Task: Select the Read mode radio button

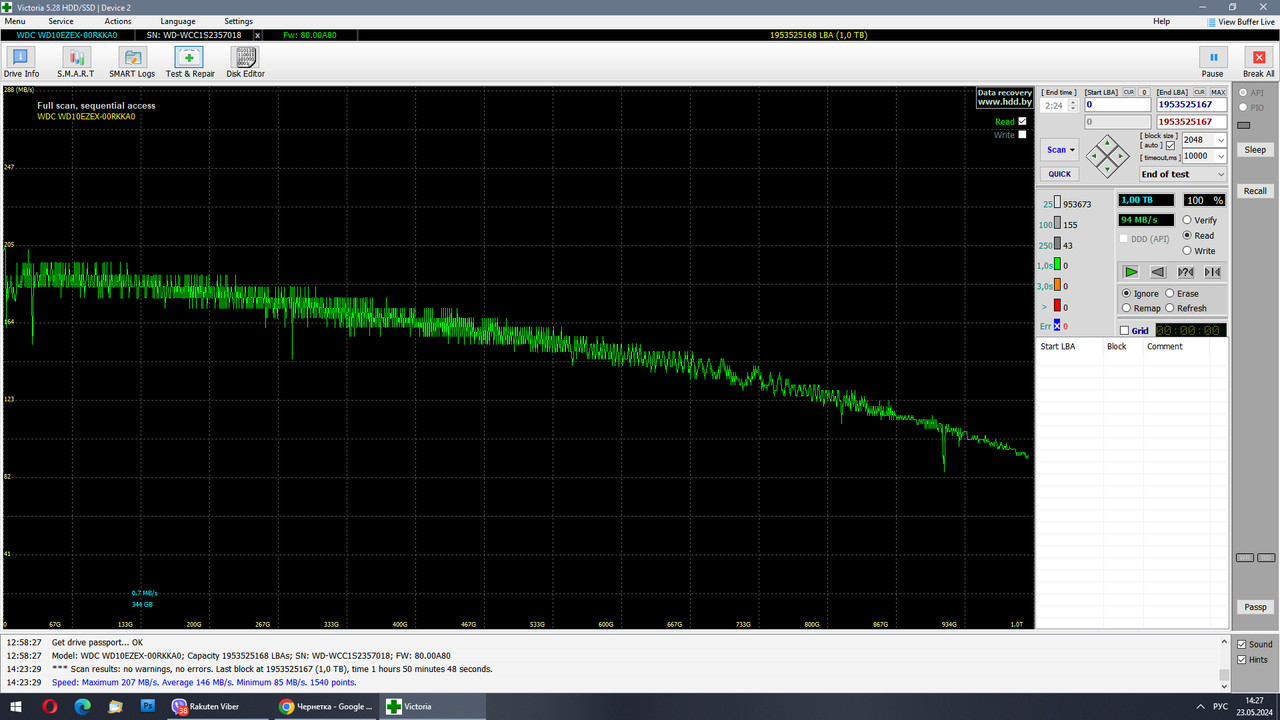Action: 1187,235
